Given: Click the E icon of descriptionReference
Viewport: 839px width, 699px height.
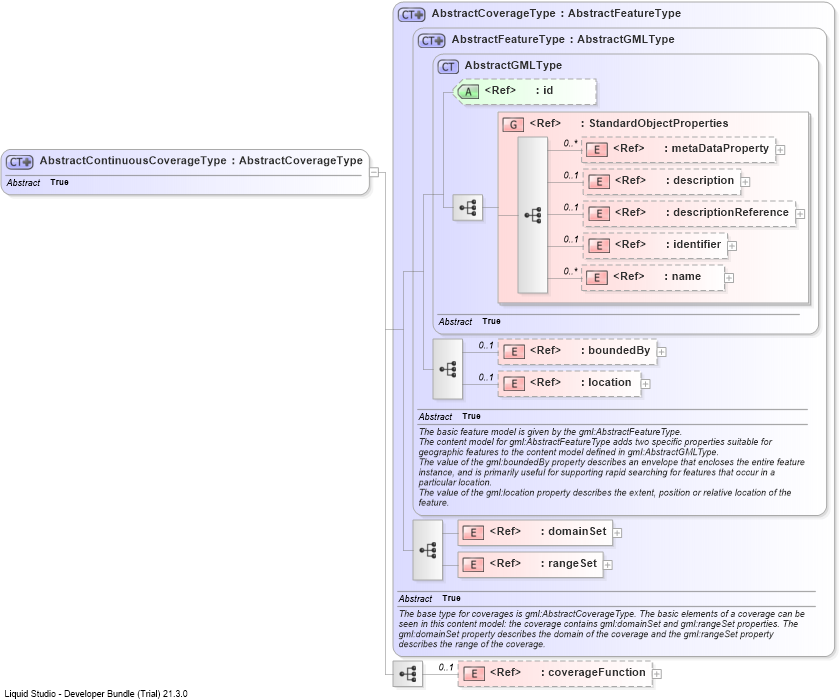Looking at the screenshot, I should coord(599,214).
